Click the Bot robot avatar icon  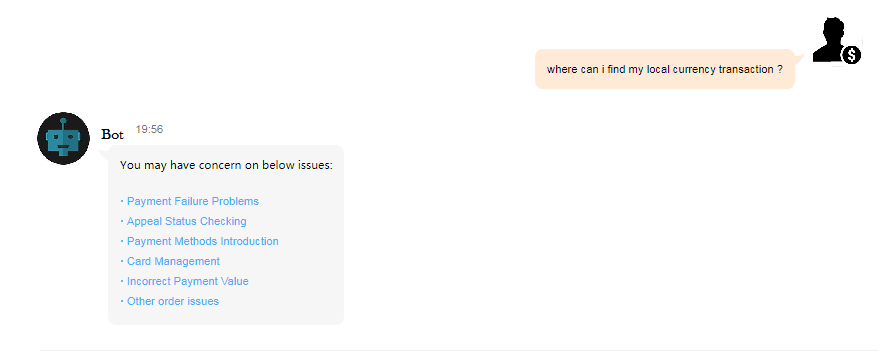(63, 138)
